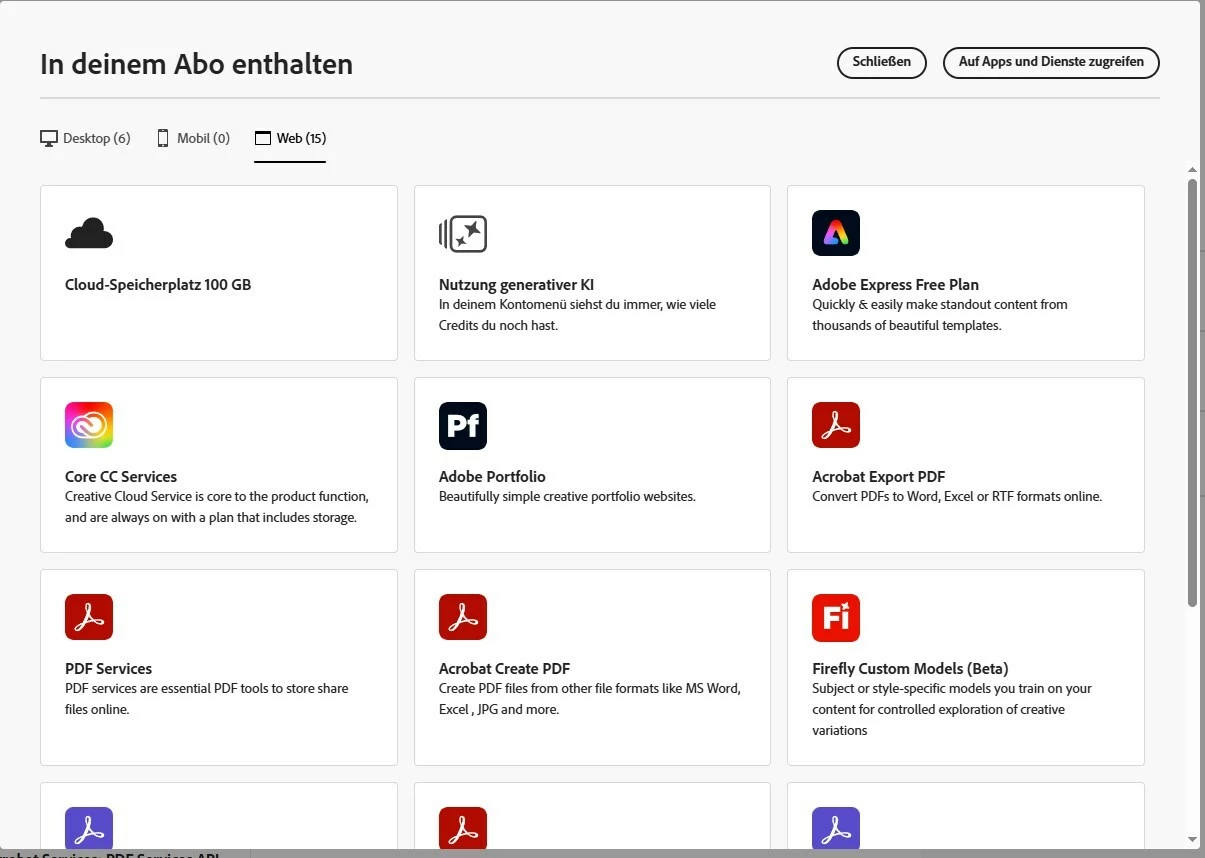This screenshot has height=858, width=1205.
Task: Switch to the Mobil (0) tab
Action: click(193, 139)
